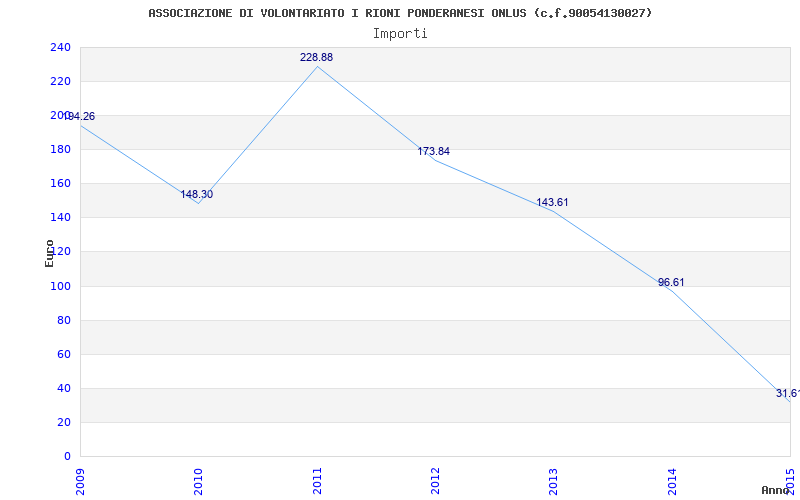Click the 220 y-axis tick label
This screenshot has height=500, width=800.
(x=60, y=81)
